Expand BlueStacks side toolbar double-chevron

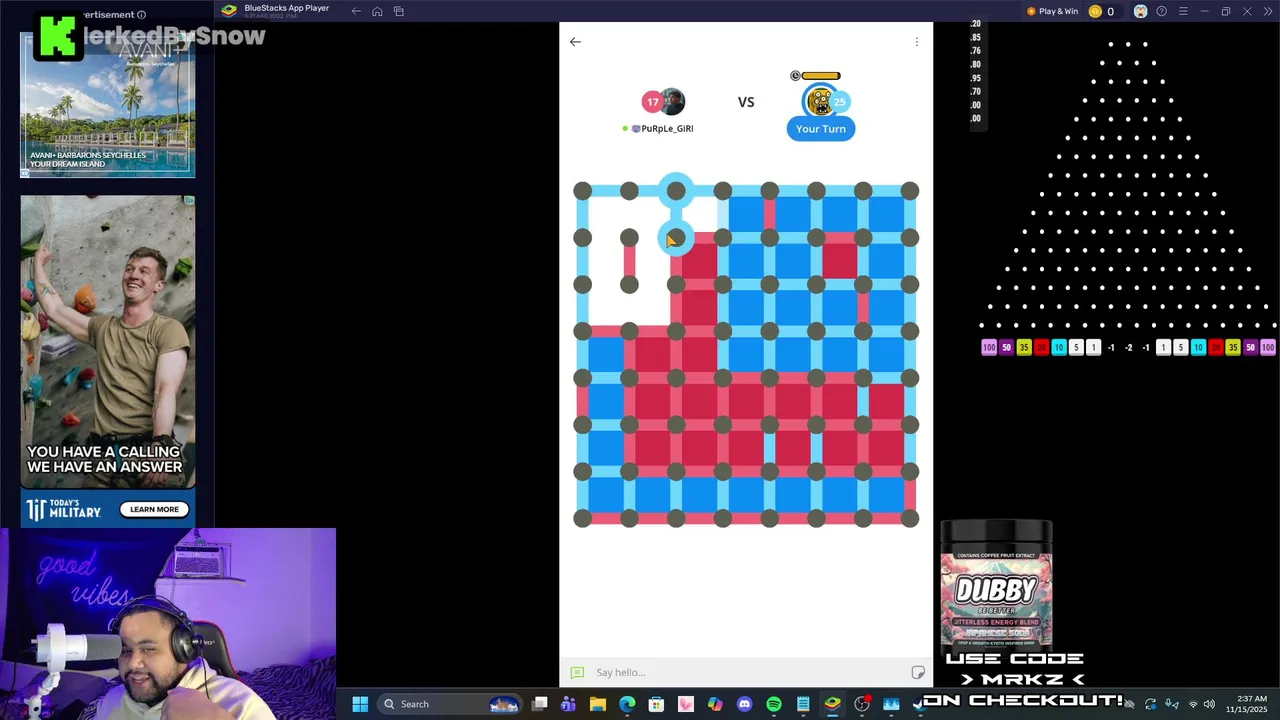1267,11
